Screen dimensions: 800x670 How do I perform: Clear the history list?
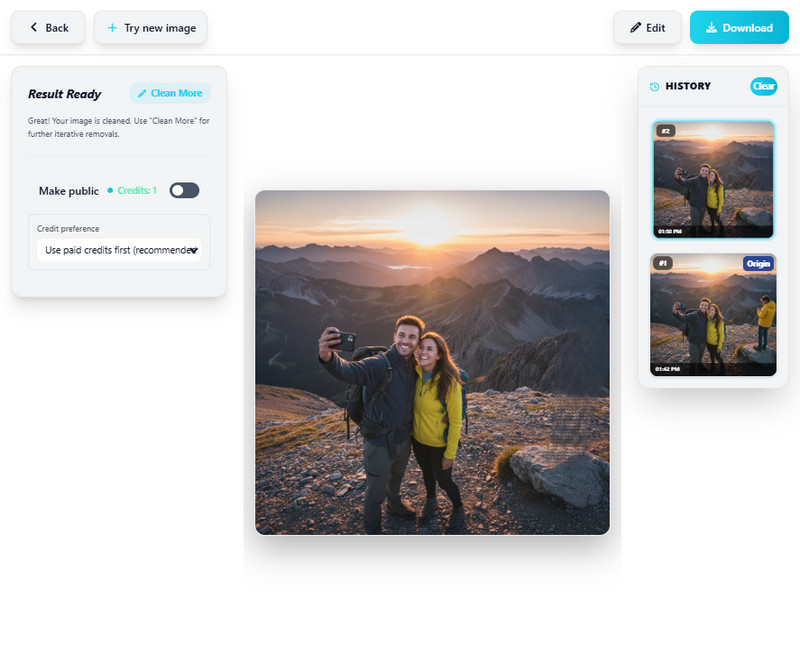pos(763,86)
